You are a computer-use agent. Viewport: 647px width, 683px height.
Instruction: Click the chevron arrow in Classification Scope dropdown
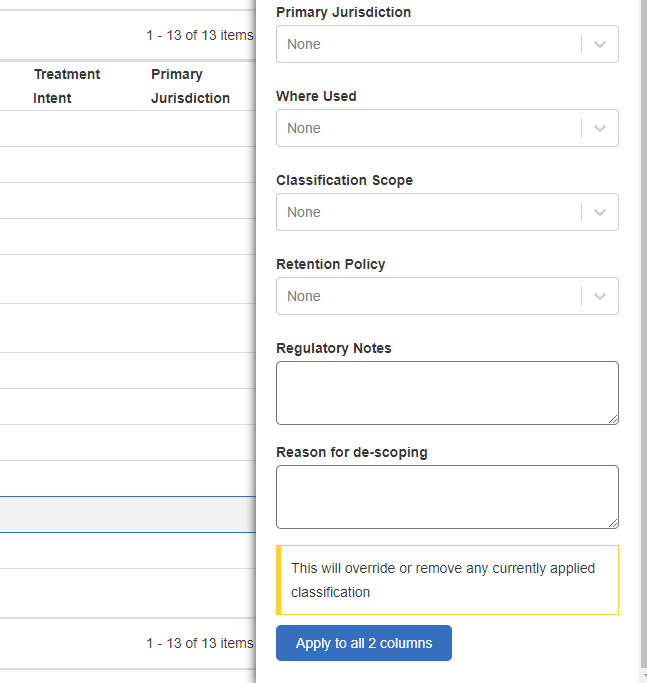click(x=600, y=212)
